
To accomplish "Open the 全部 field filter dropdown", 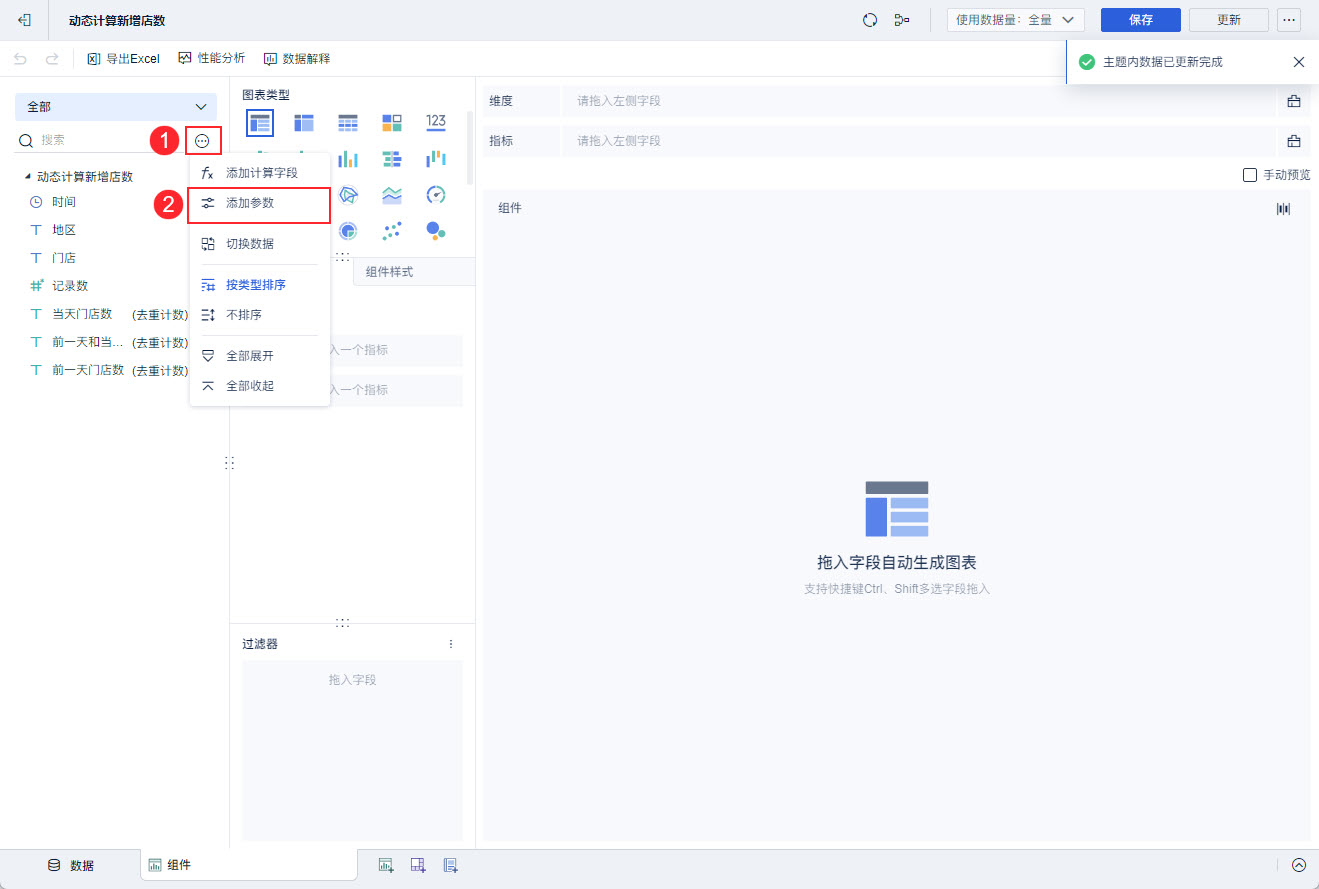I will (x=116, y=107).
